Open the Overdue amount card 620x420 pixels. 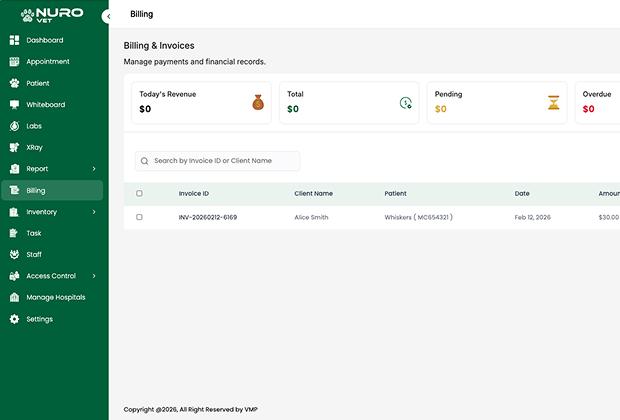pos(597,103)
